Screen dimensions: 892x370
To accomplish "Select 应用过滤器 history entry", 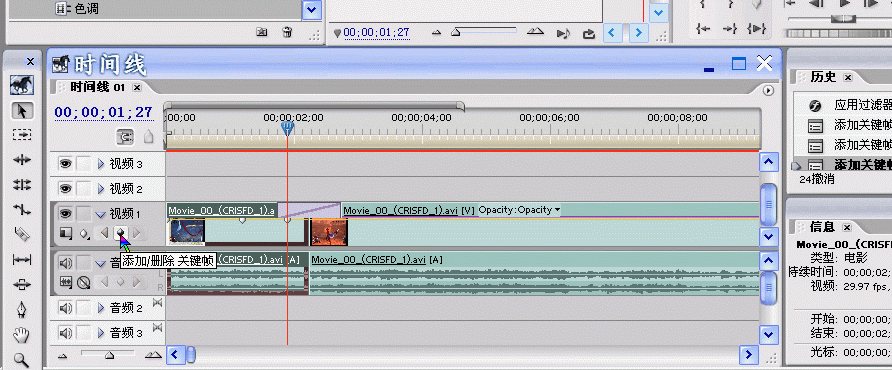I will coord(862,105).
